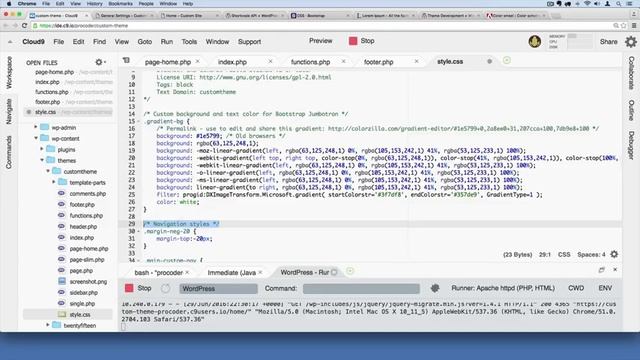Open the user avatar profile icon

pos(535,41)
